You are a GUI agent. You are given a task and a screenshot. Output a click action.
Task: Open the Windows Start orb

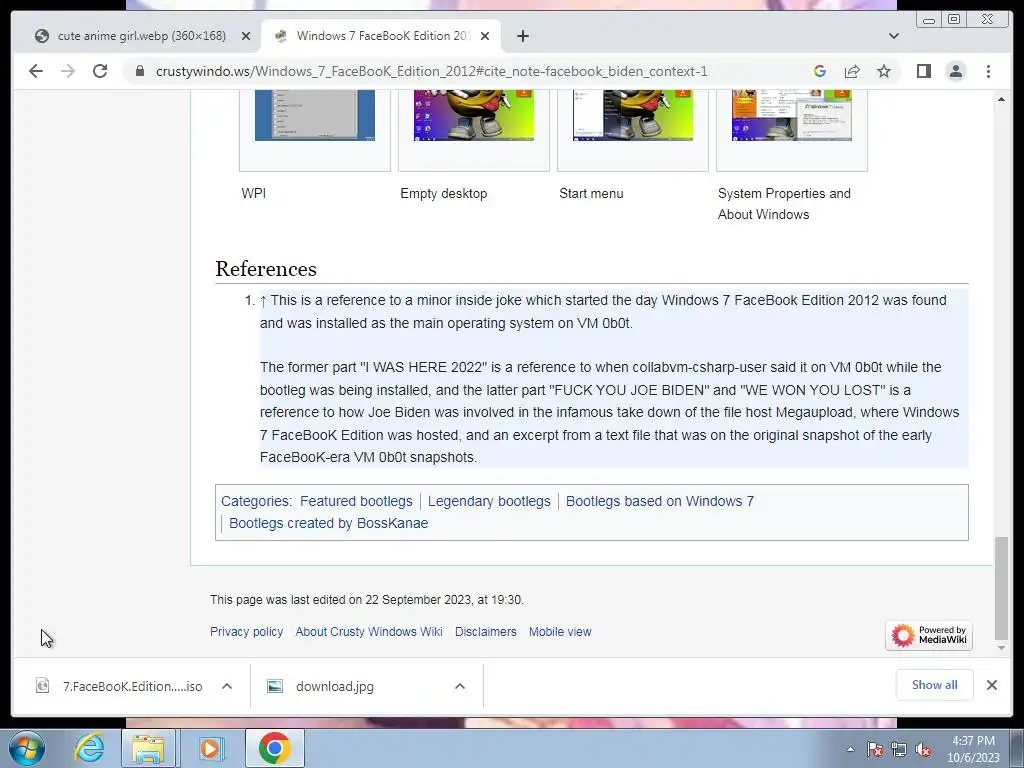tap(25, 748)
